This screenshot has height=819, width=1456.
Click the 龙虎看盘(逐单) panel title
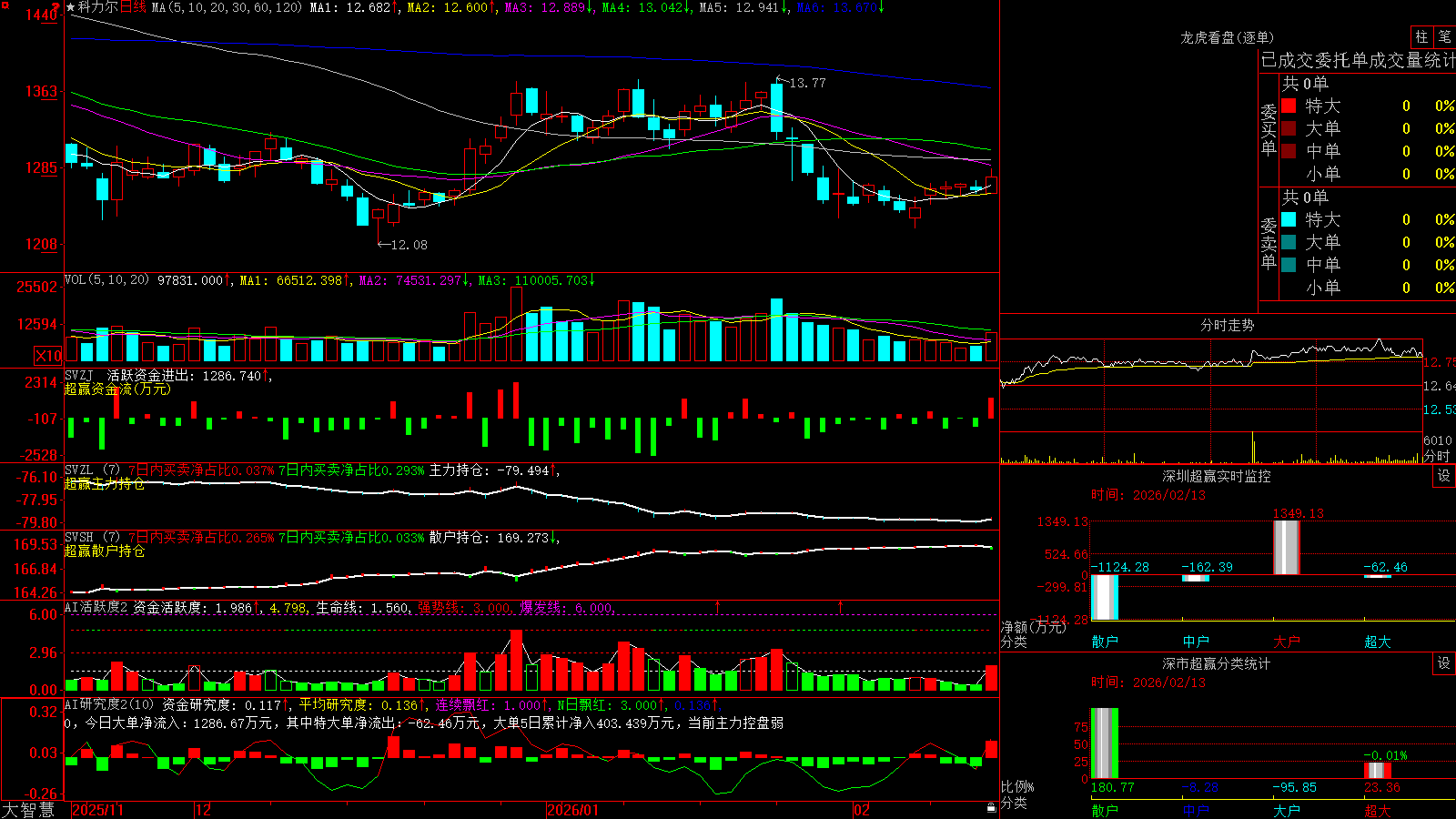click(x=1228, y=37)
